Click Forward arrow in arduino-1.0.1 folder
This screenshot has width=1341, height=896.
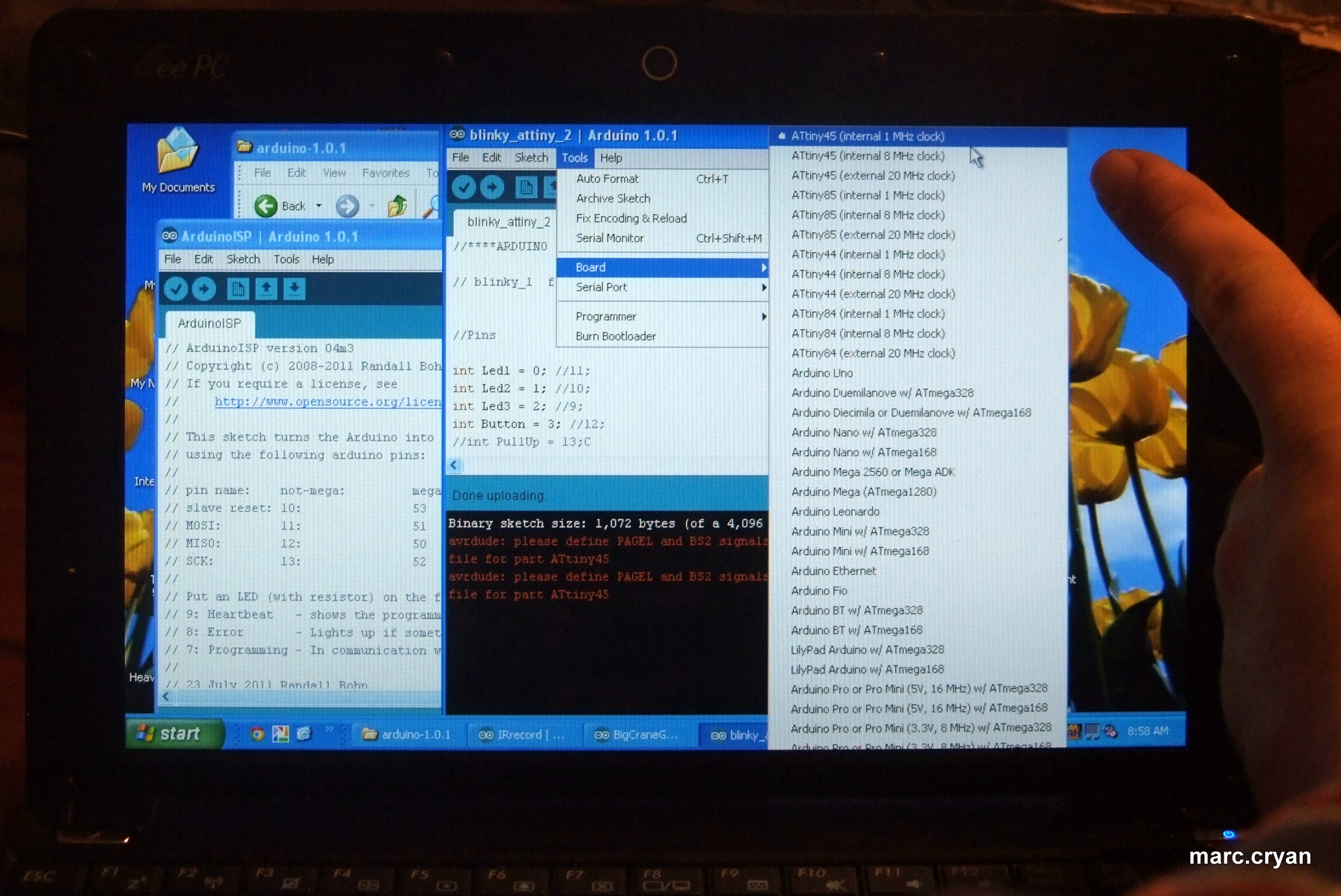[x=347, y=206]
